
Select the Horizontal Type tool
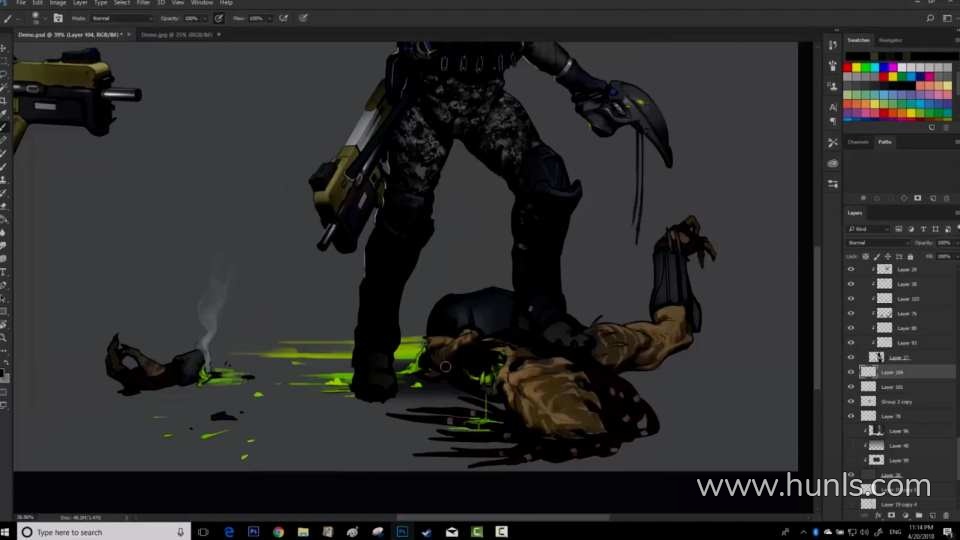point(4,272)
